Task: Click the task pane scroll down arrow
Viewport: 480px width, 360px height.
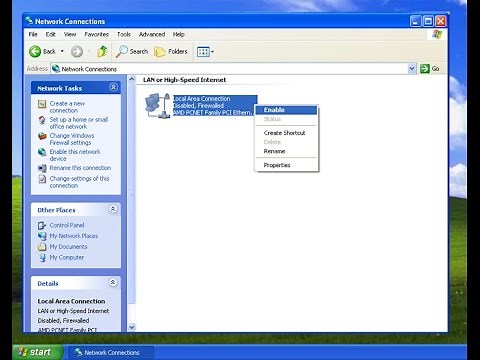Action: click(132, 327)
